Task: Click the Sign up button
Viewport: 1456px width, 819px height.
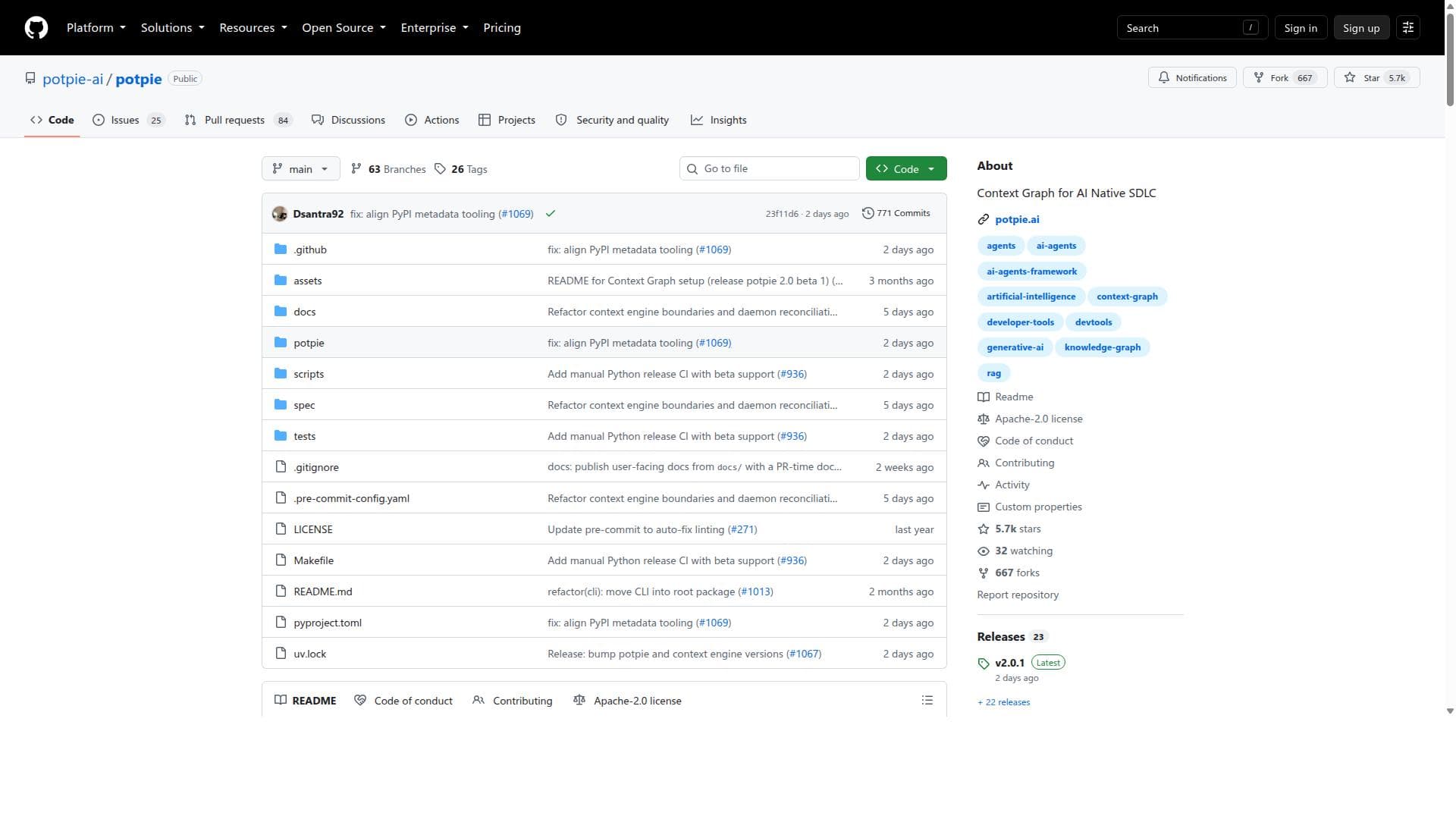Action: [x=1361, y=28]
